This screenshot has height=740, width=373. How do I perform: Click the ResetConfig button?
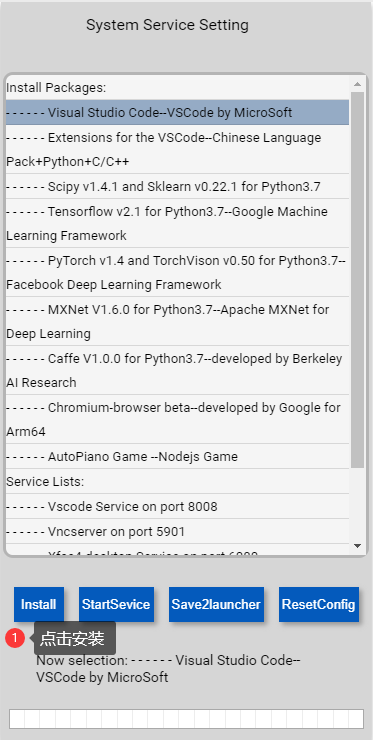(x=319, y=604)
